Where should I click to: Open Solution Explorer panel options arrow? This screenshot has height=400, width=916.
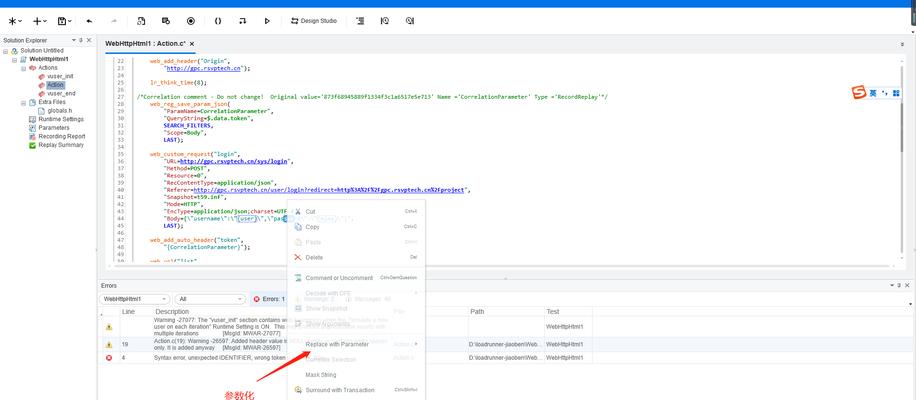tap(74, 40)
